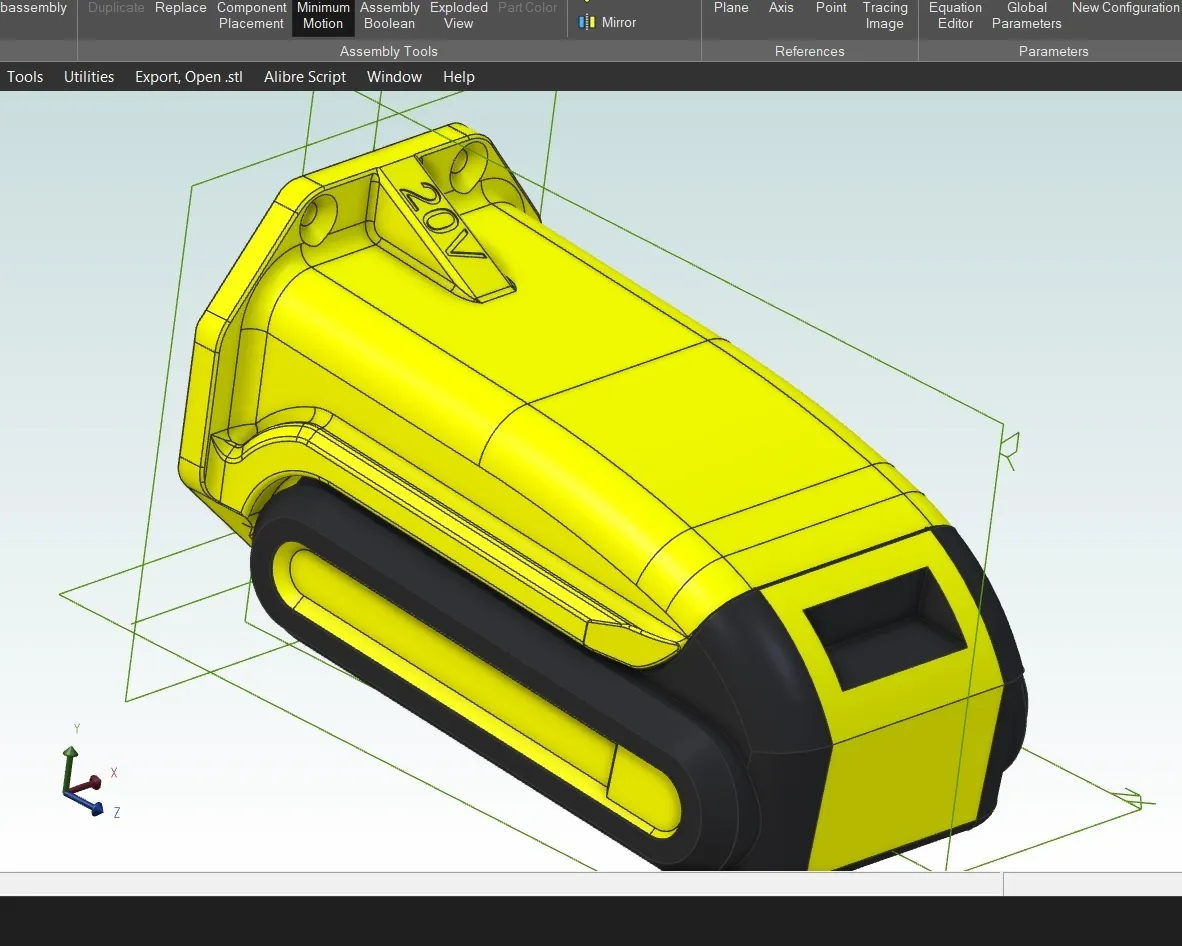Start the Assembly Boolean tool
Screen dimensions: 1182x946
389,16
